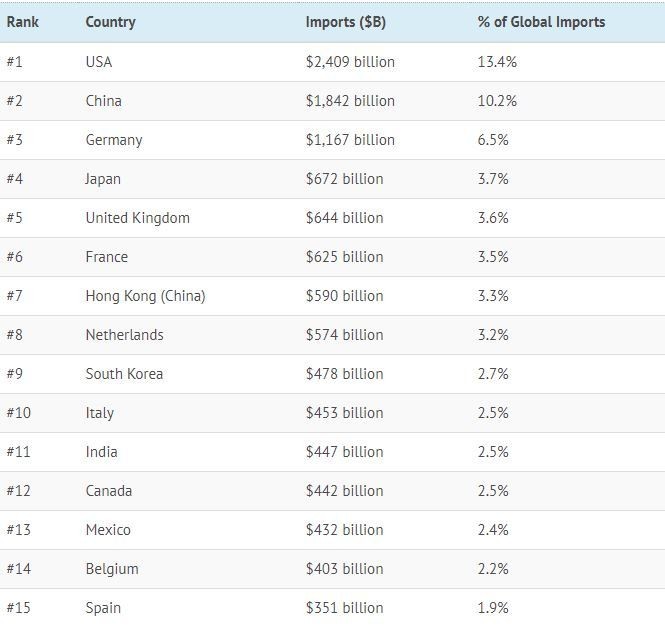Click the $351 billion value
665x630 pixels.
coord(344,608)
